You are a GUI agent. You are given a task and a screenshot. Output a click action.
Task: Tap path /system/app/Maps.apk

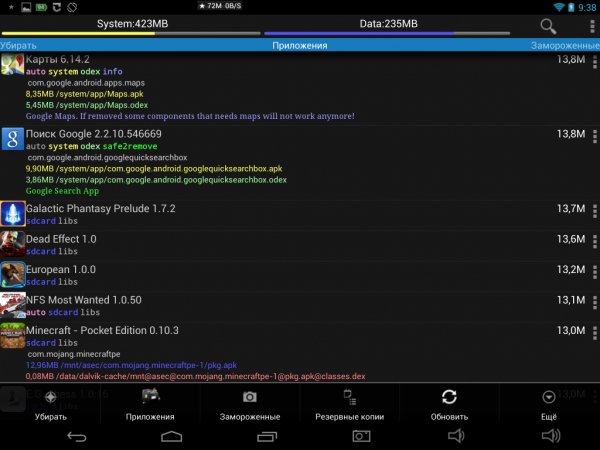[85, 94]
